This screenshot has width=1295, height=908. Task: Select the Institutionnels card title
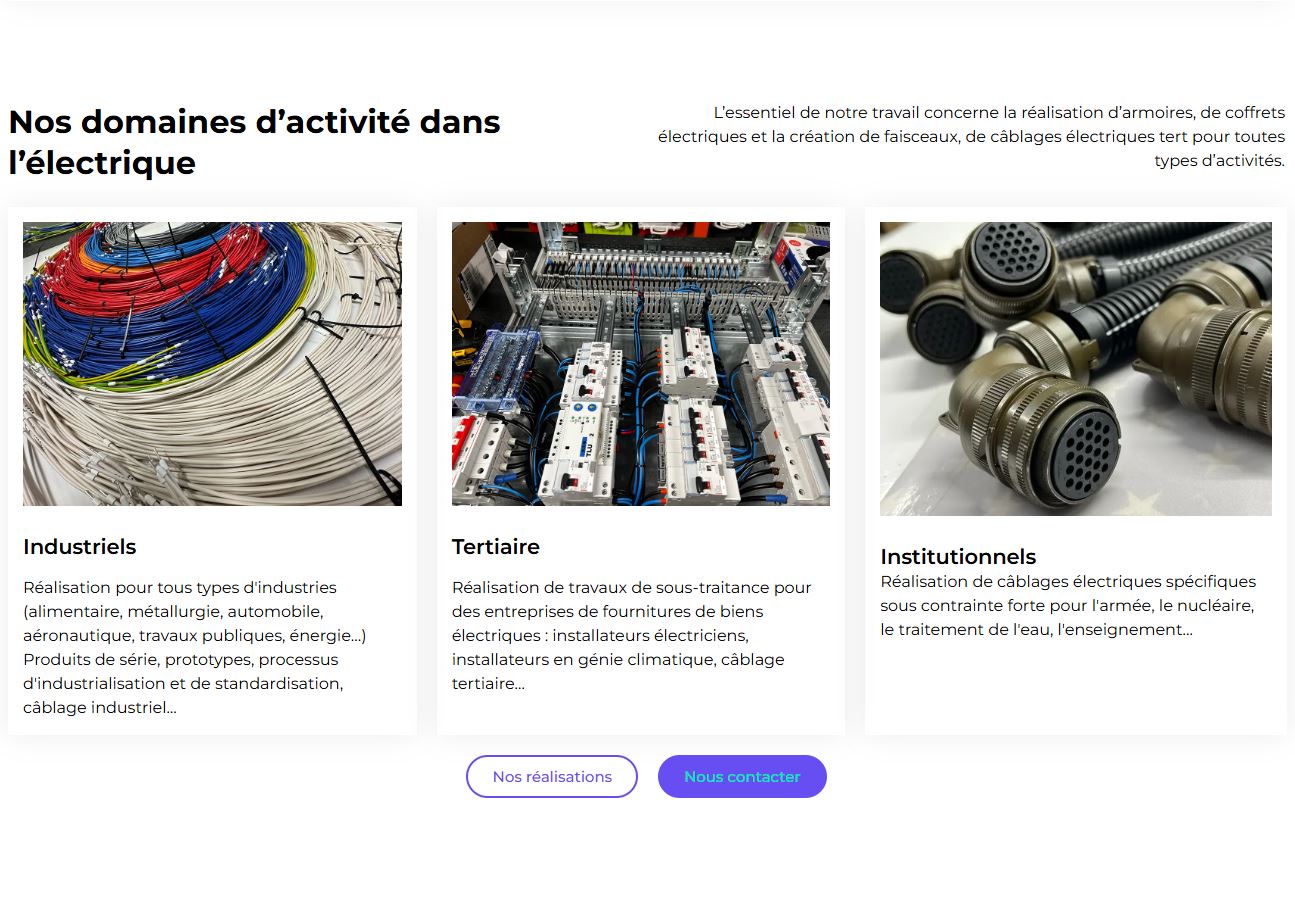(x=958, y=557)
